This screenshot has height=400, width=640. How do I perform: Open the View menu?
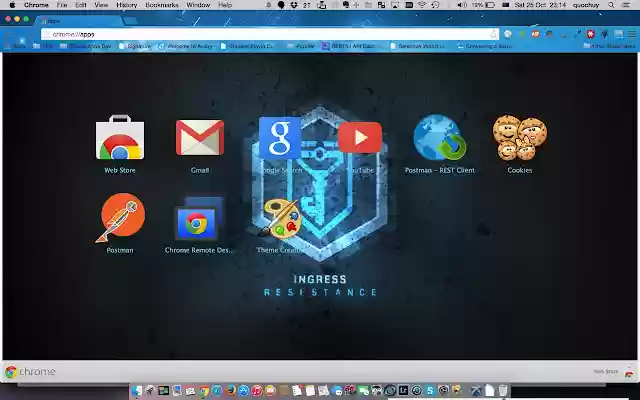click(101, 5)
